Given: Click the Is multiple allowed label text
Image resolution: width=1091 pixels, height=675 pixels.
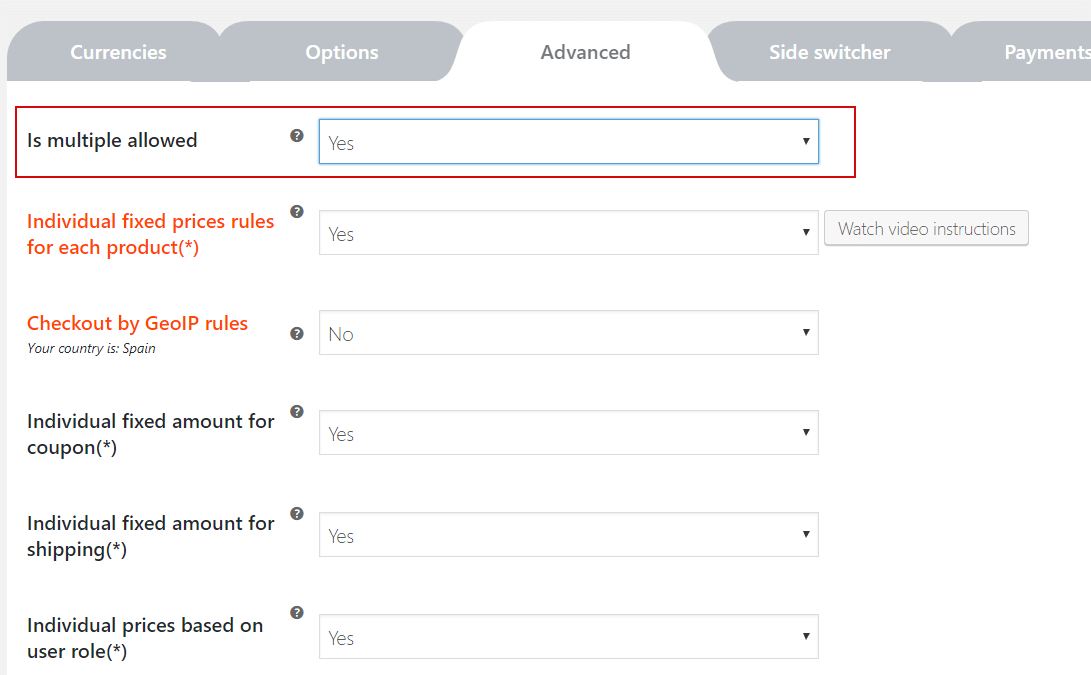Looking at the screenshot, I should 112,141.
